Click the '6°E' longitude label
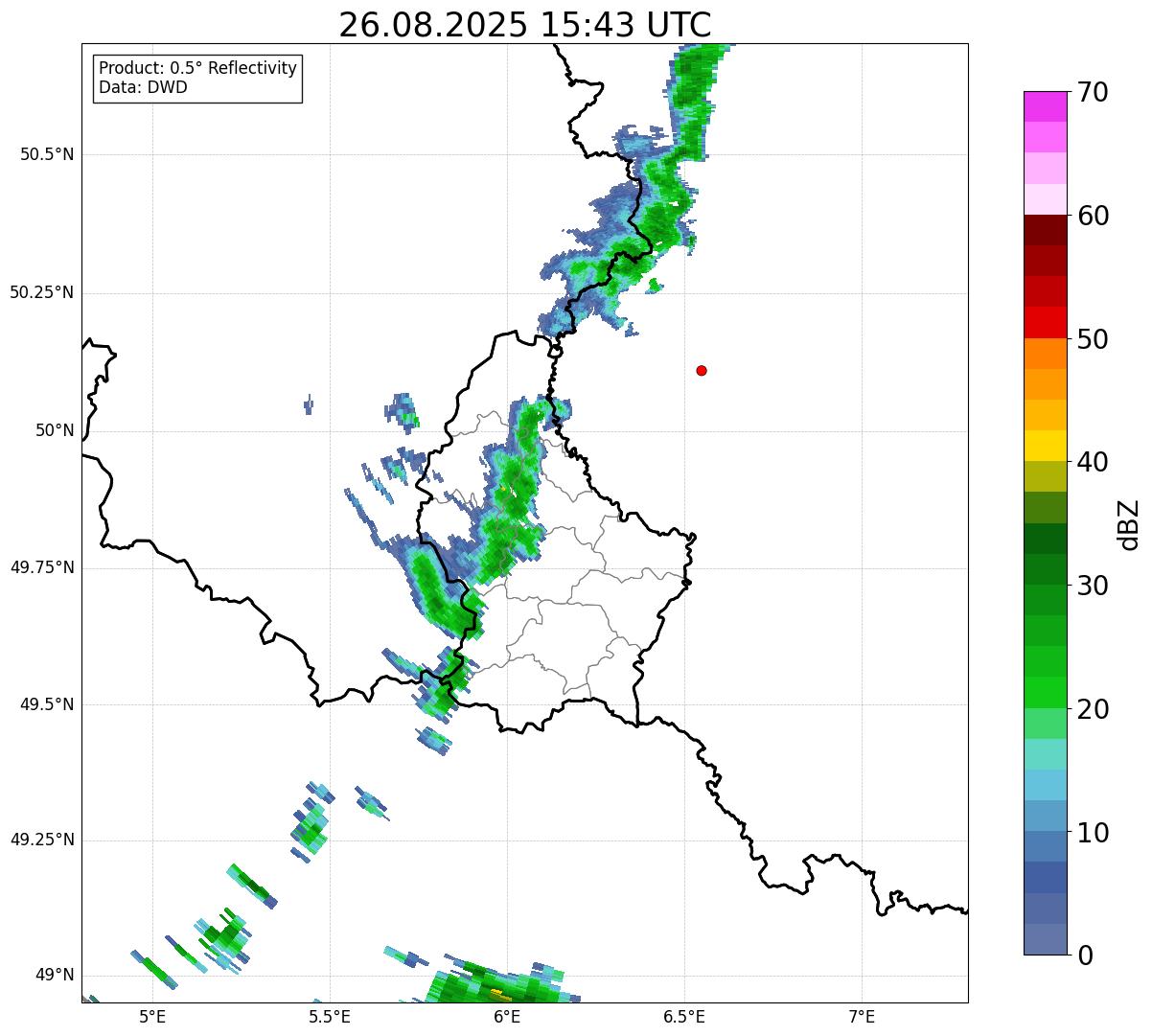Viewport: 1152px width, 1036px height. pos(507,1016)
